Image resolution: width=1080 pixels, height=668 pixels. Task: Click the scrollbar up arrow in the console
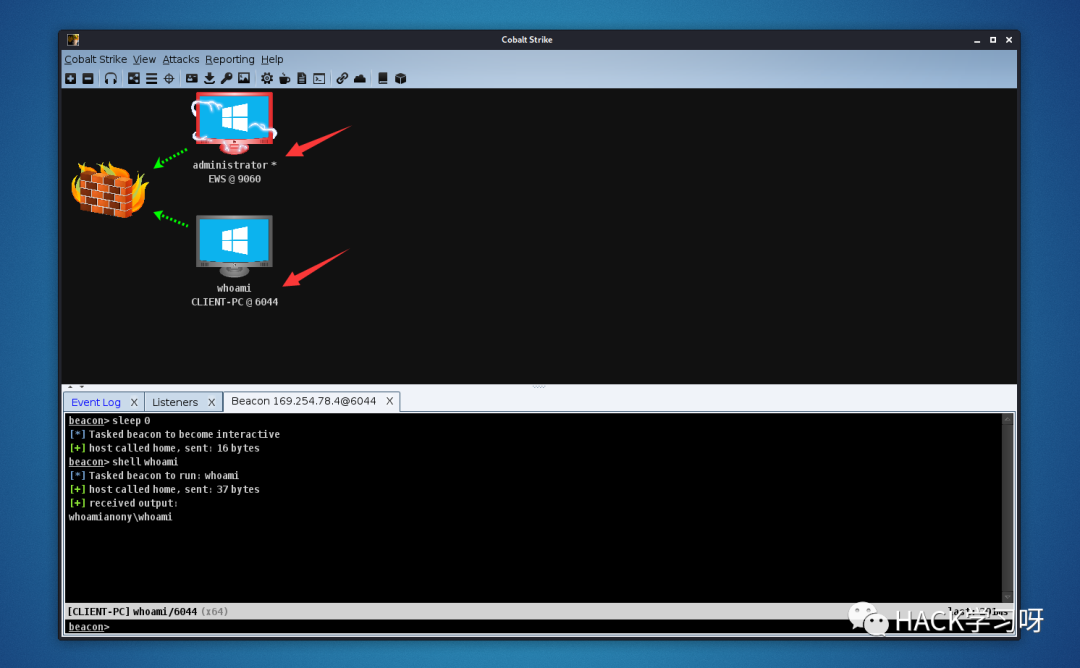click(x=1008, y=419)
